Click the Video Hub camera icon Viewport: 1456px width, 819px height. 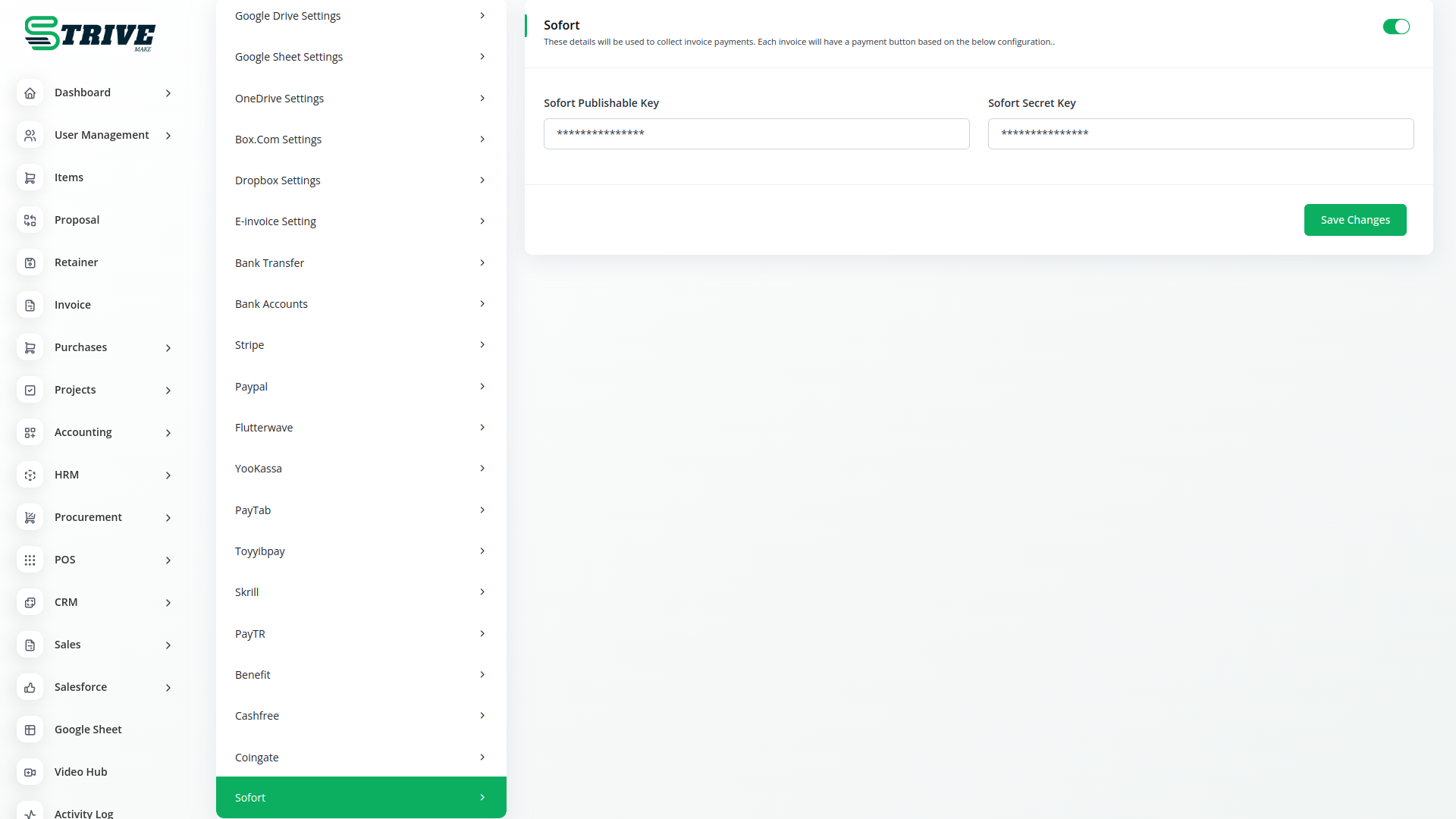click(x=30, y=772)
